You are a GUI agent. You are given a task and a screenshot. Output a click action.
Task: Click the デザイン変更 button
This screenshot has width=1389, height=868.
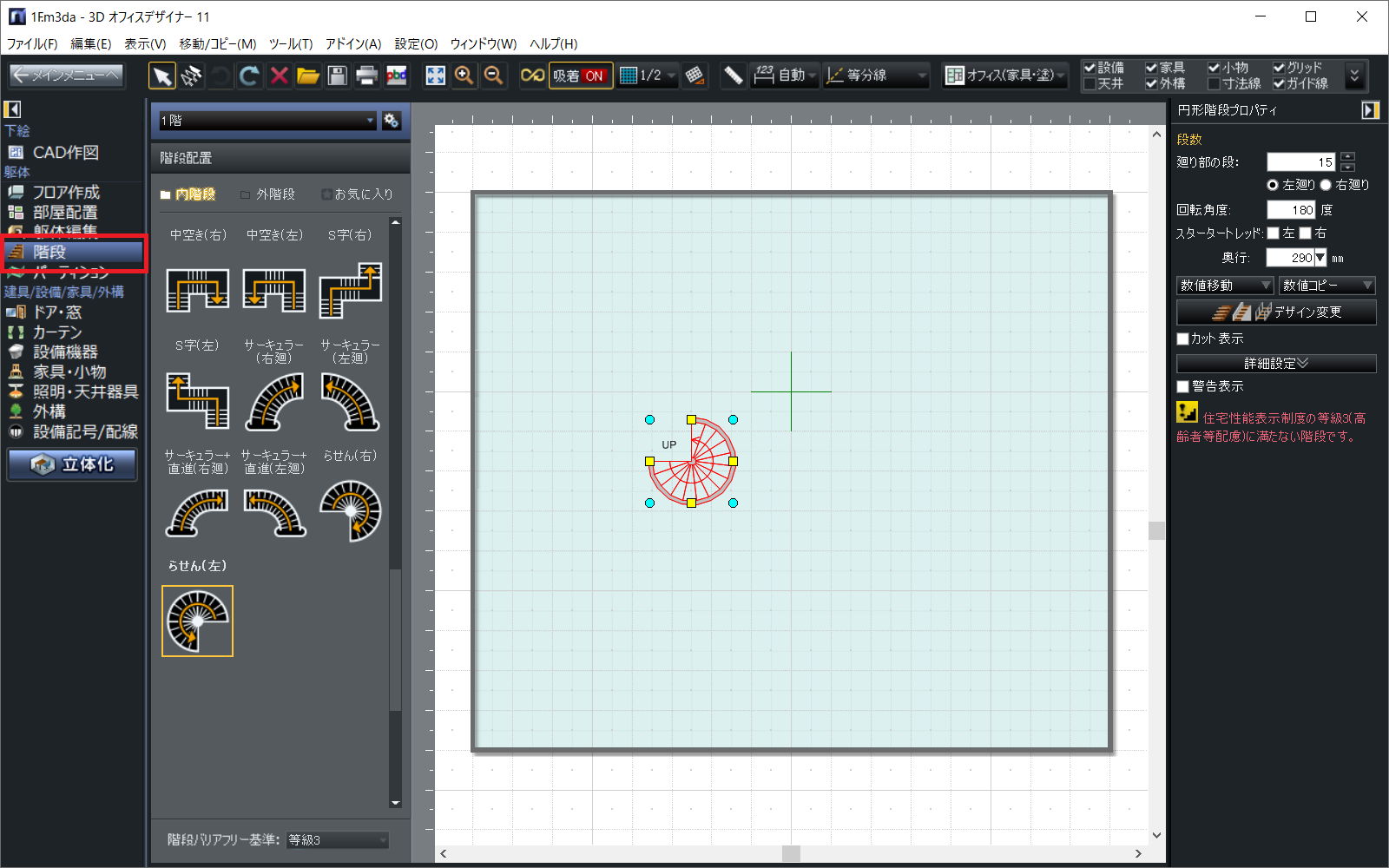pyautogui.click(x=1275, y=312)
